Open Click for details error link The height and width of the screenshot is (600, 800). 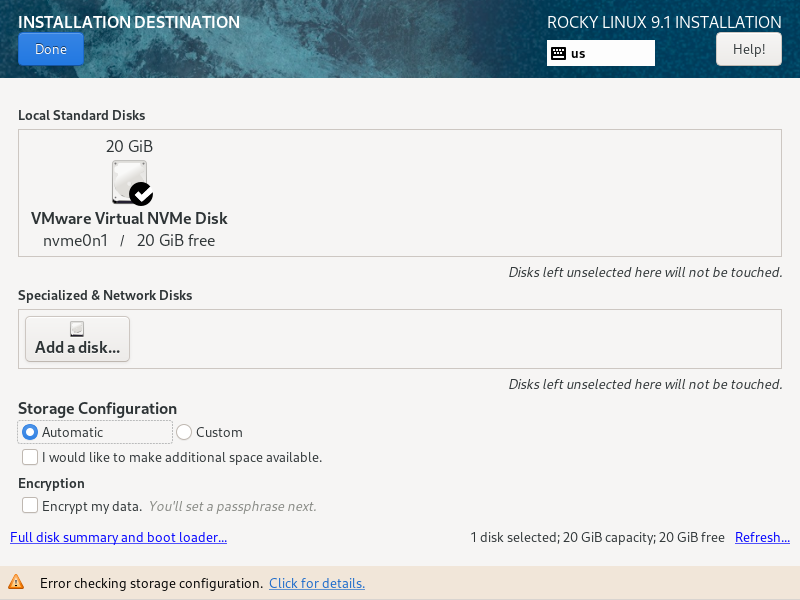pos(317,583)
